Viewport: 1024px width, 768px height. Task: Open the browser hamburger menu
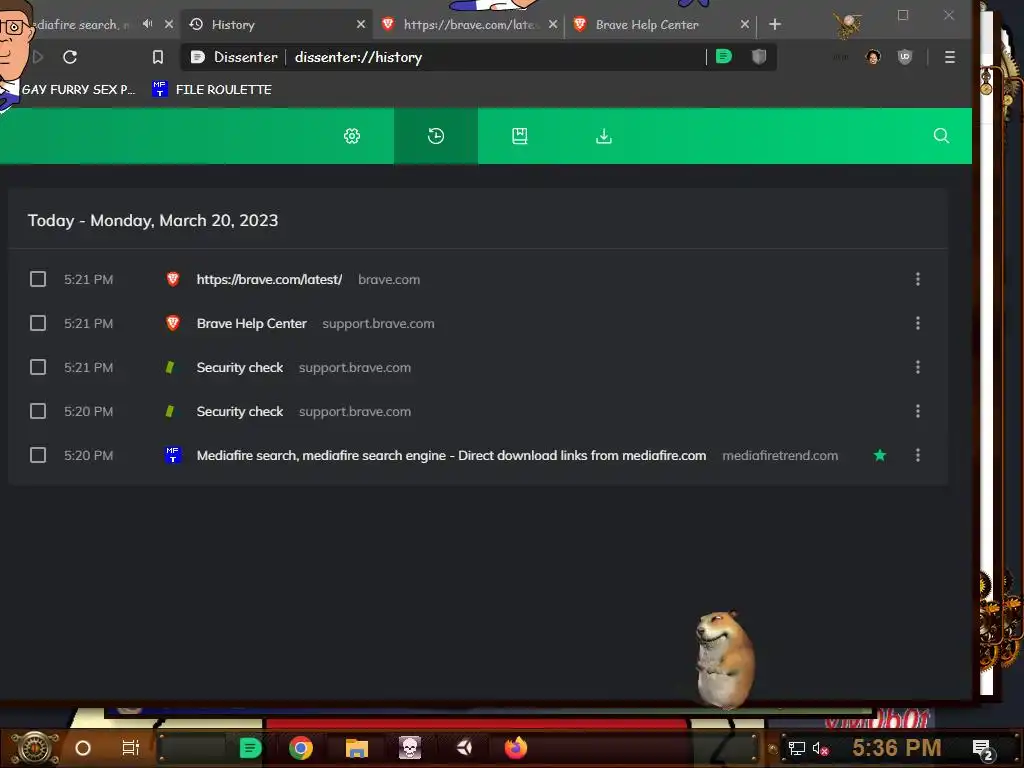950,57
